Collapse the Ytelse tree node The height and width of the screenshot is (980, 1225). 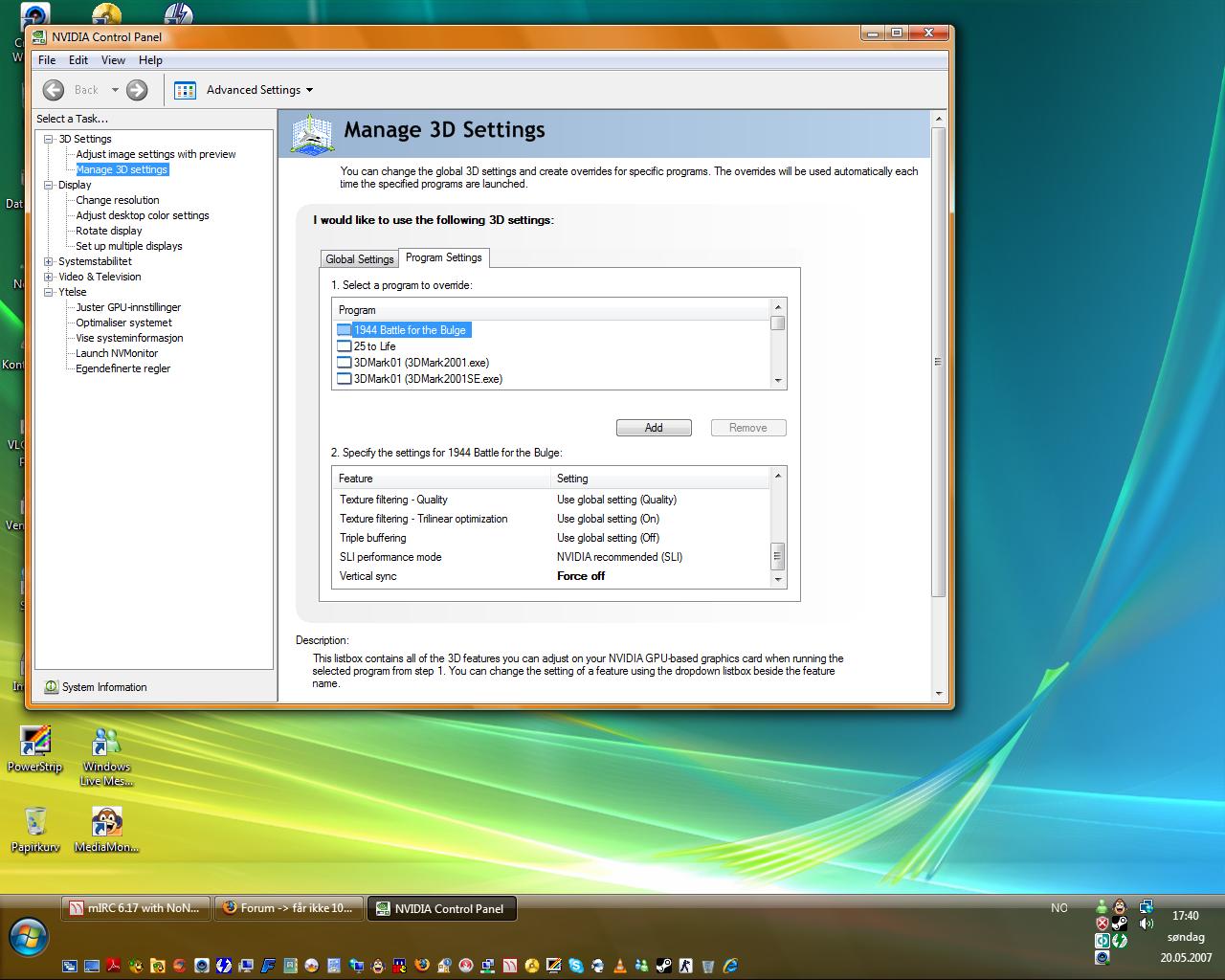point(49,292)
